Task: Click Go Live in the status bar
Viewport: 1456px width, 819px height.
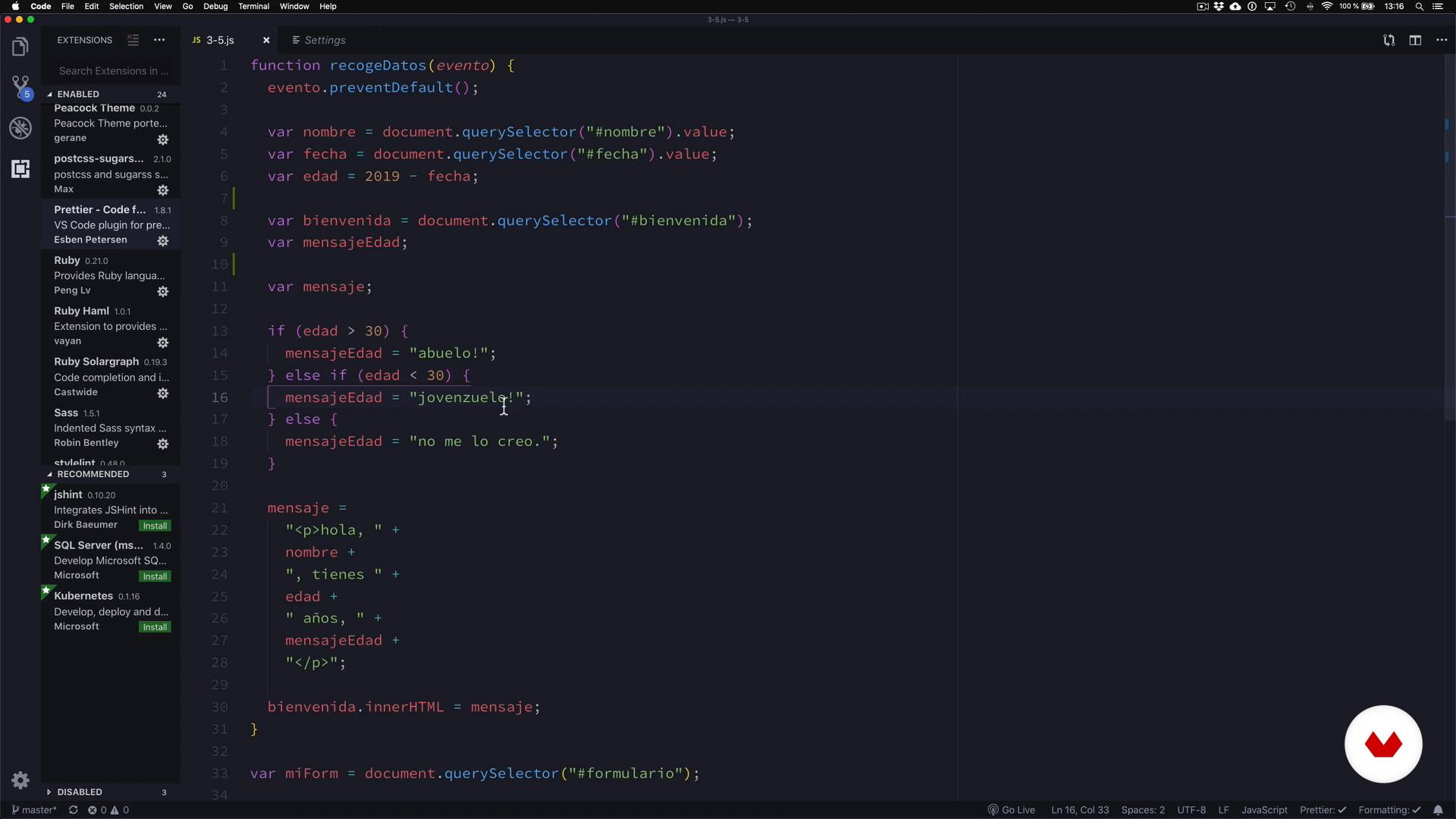Action: 1011,810
